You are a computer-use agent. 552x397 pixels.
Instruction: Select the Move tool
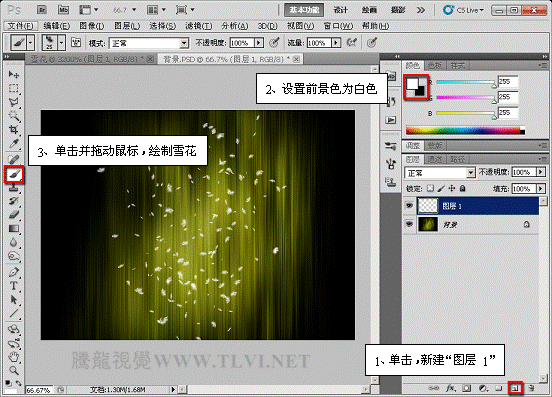pos(14,74)
